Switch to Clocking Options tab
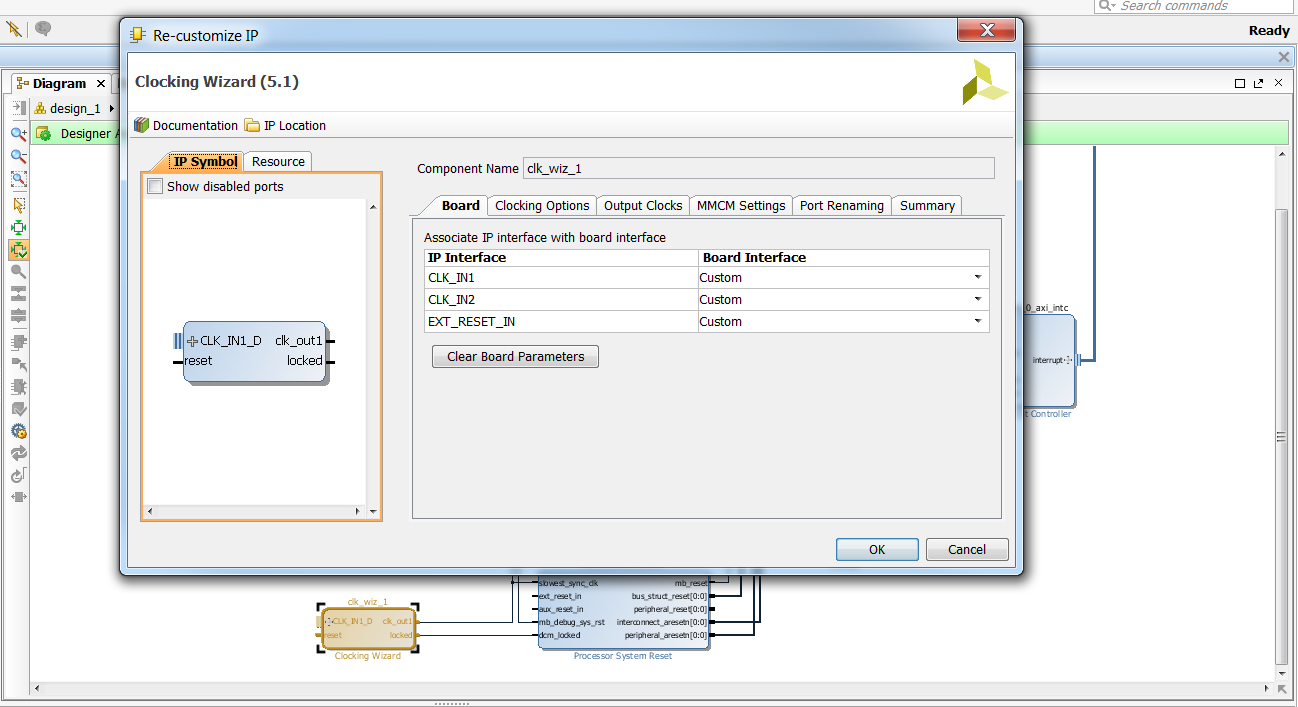Image resolution: width=1298 pixels, height=707 pixels. tap(542, 205)
